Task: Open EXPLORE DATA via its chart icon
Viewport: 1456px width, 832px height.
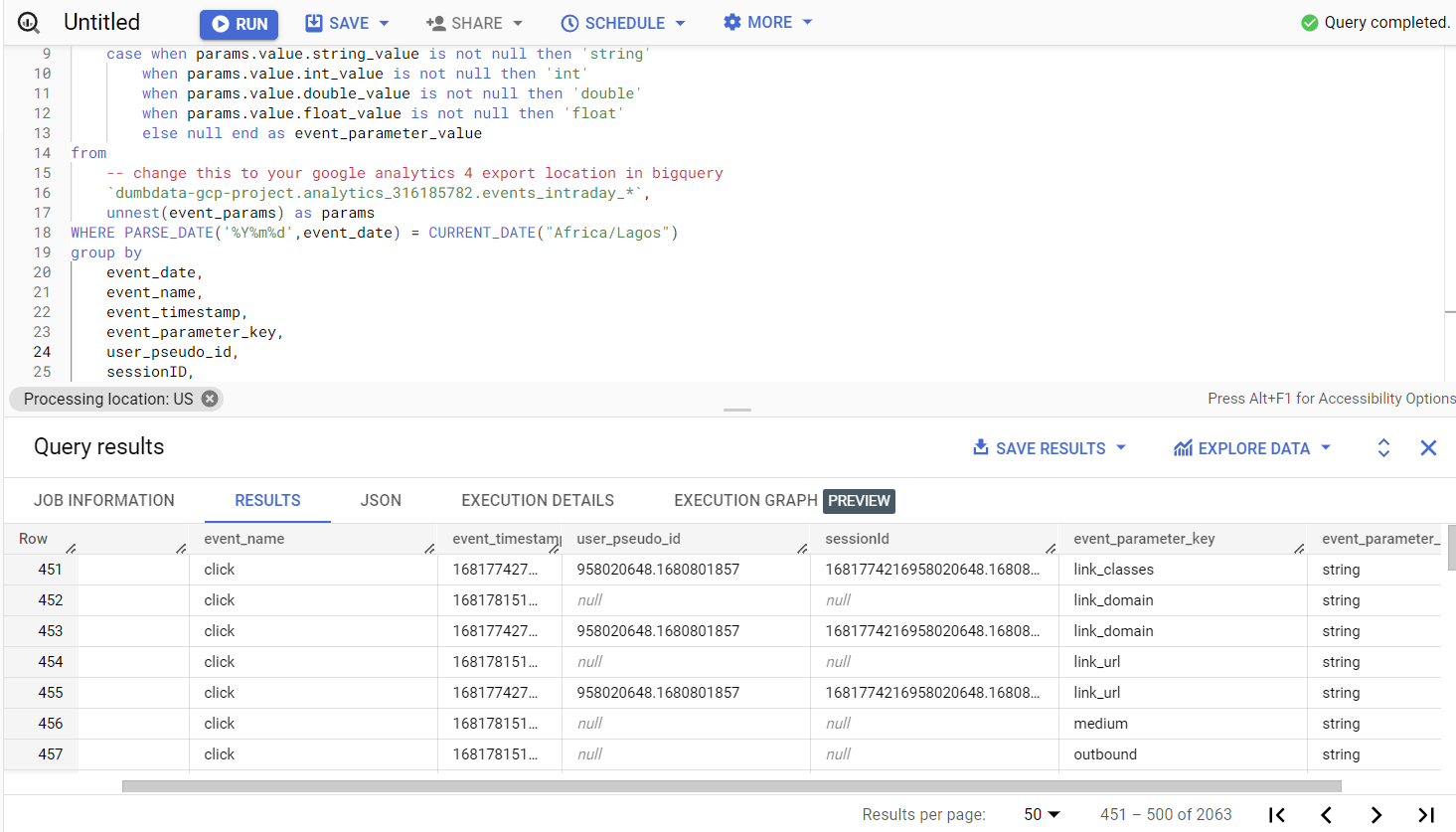Action: click(1183, 447)
